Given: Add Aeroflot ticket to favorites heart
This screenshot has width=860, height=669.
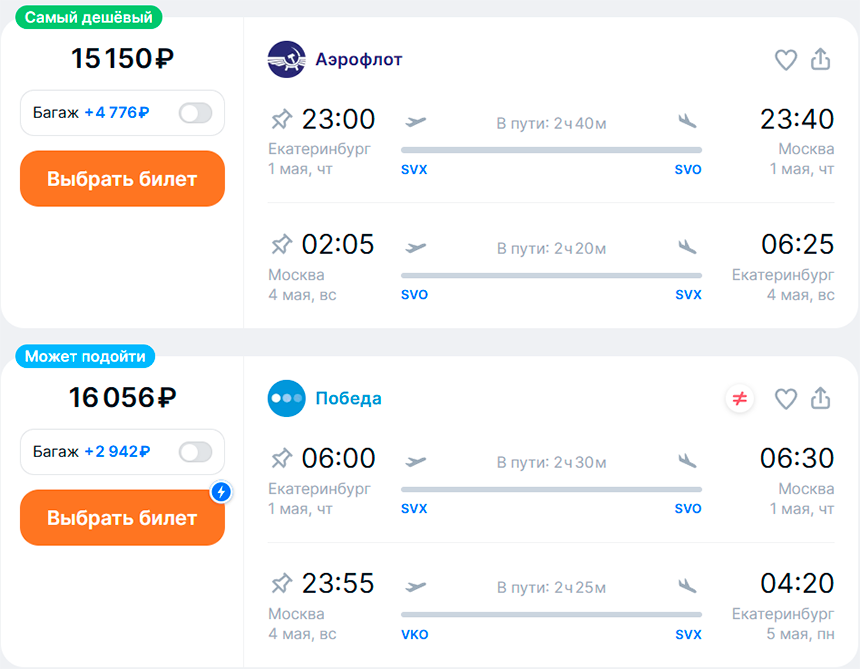Looking at the screenshot, I should (x=785, y=60).
